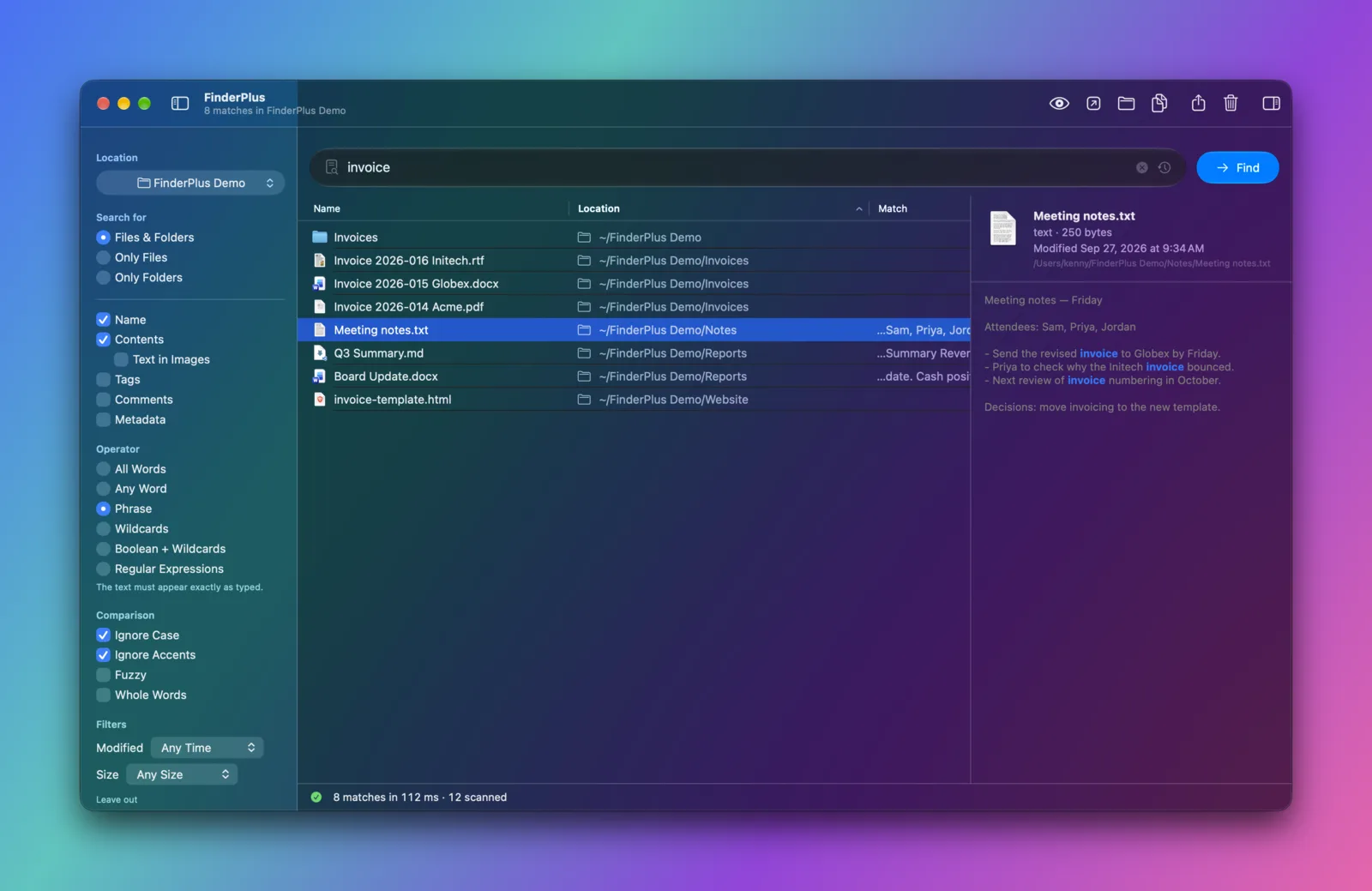Enable the Tags checkbox
This screenshot has width=1372, height=891.
[x=104, y=380]
